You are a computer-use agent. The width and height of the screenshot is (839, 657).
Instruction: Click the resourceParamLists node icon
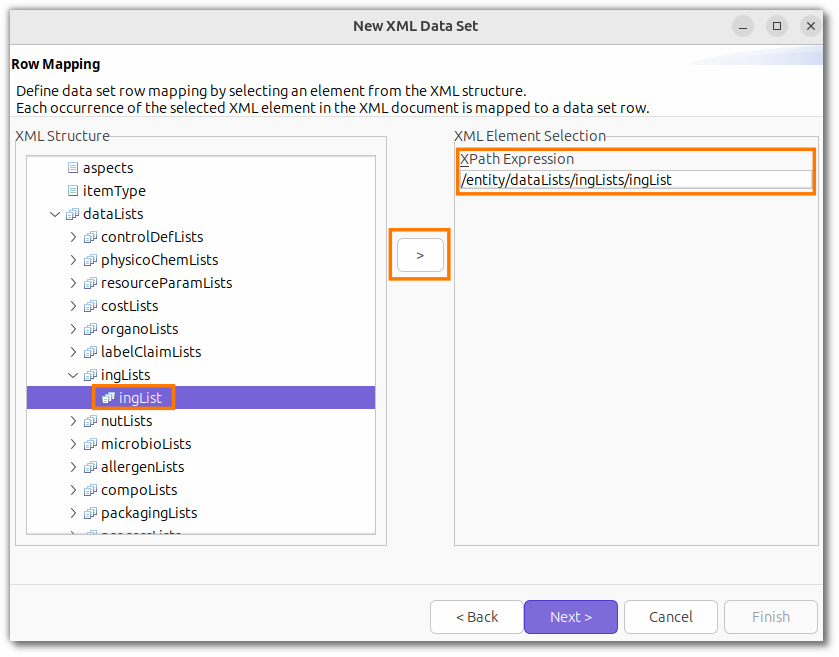[x=90, y=283]
